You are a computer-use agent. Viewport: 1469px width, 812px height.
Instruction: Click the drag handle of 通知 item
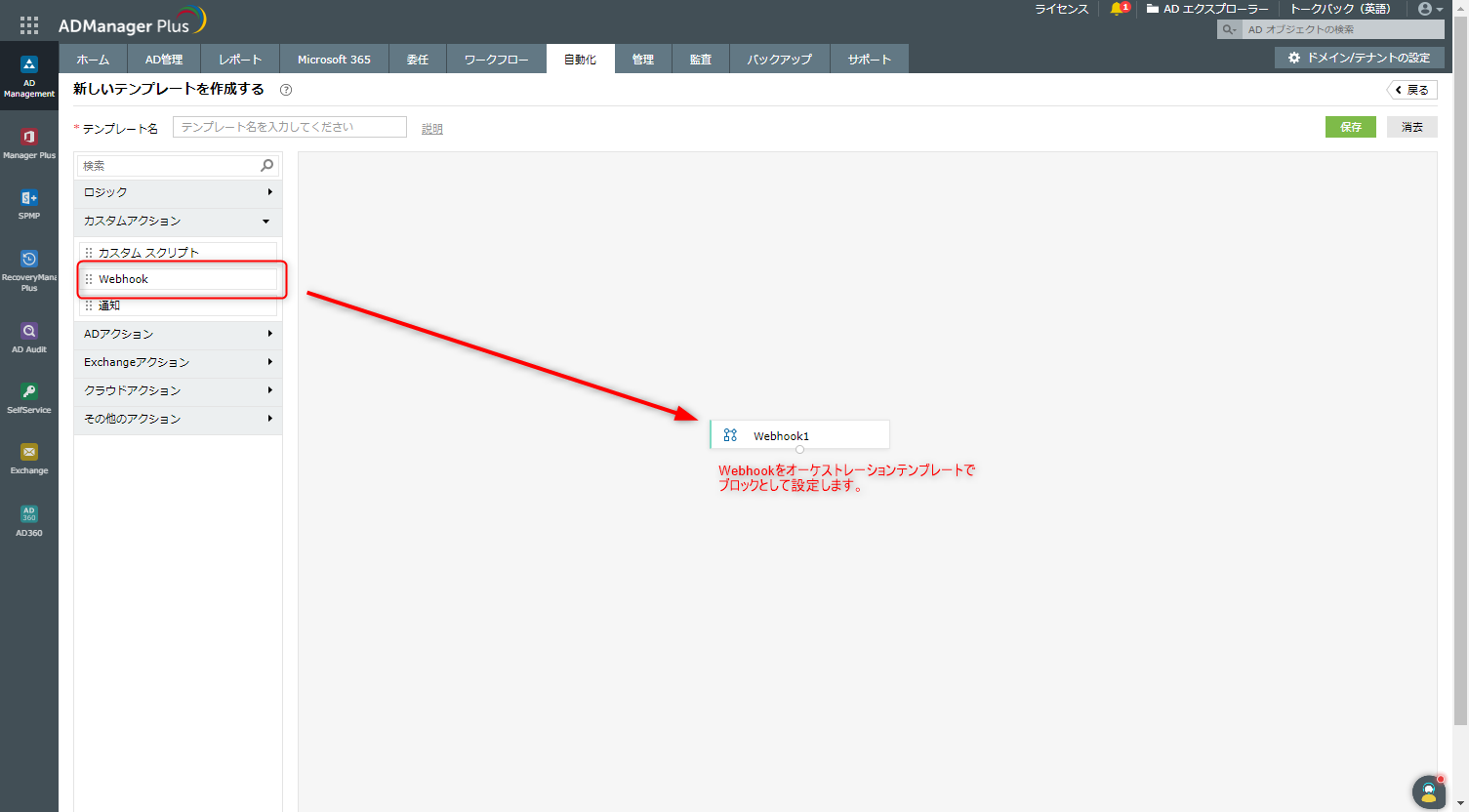tap(89, 305)
